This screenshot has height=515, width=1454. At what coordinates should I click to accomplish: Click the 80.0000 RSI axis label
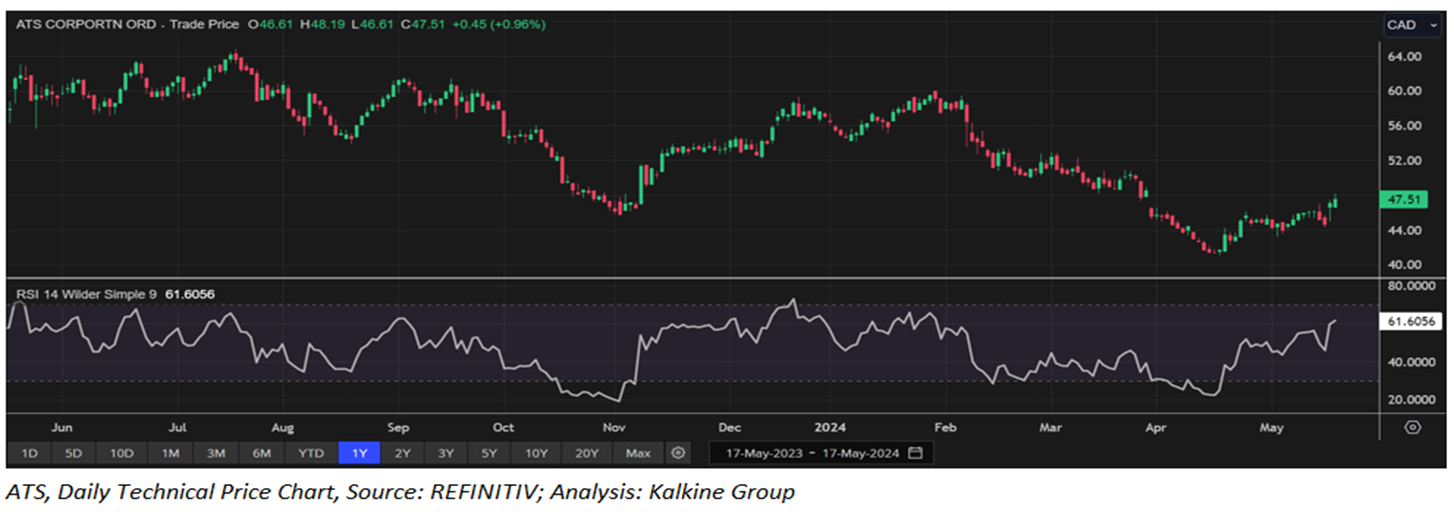pos(1411,286)
